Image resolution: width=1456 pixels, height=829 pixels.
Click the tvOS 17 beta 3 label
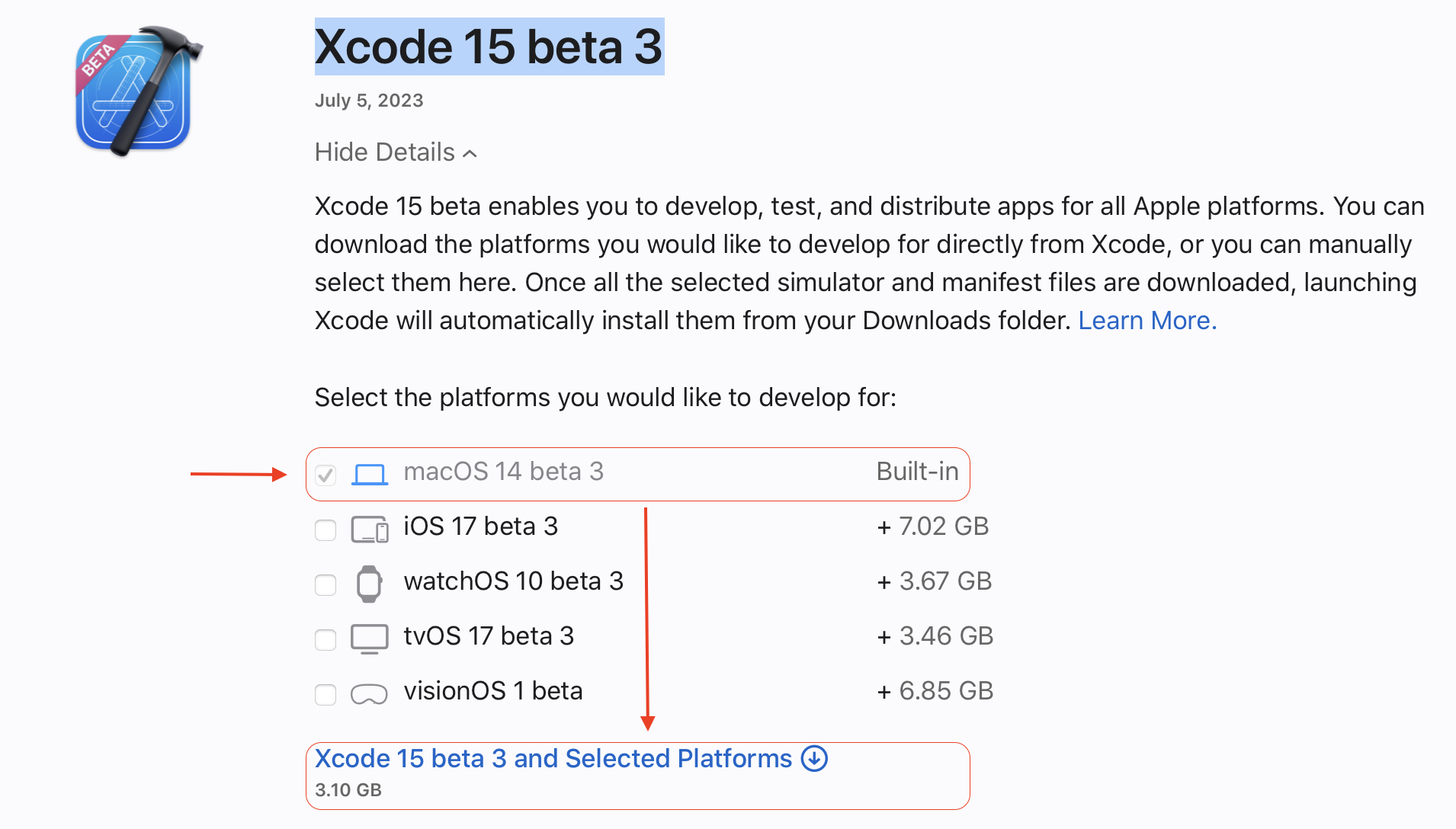coord(489,636)
